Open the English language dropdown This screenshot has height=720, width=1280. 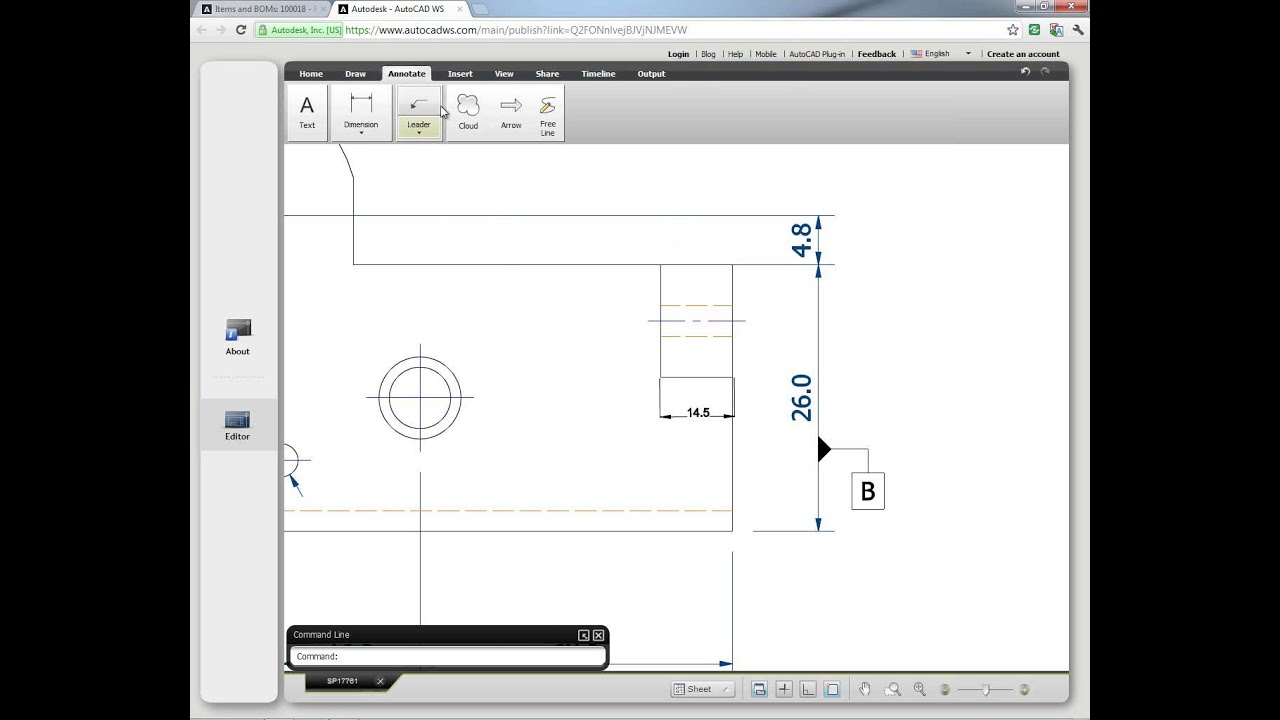point(941,54)
